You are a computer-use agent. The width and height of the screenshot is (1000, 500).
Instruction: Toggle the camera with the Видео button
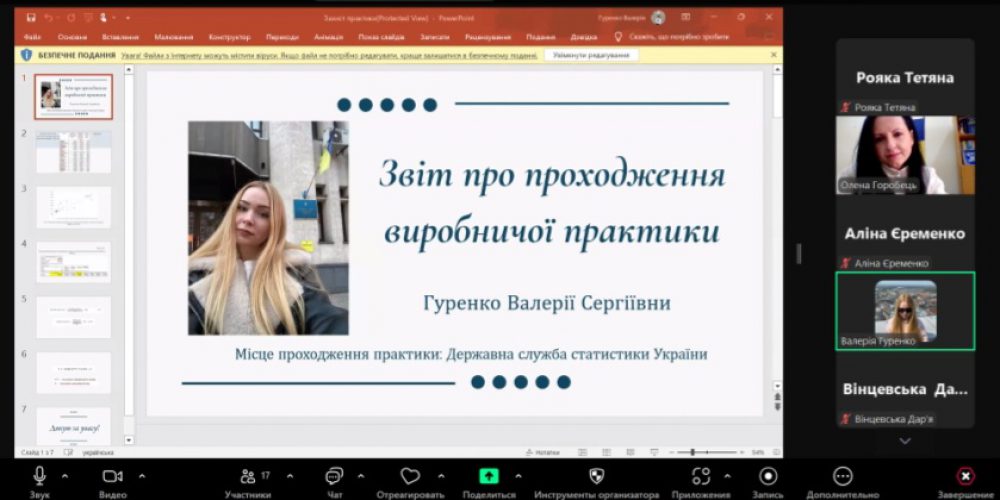[112, 476]
